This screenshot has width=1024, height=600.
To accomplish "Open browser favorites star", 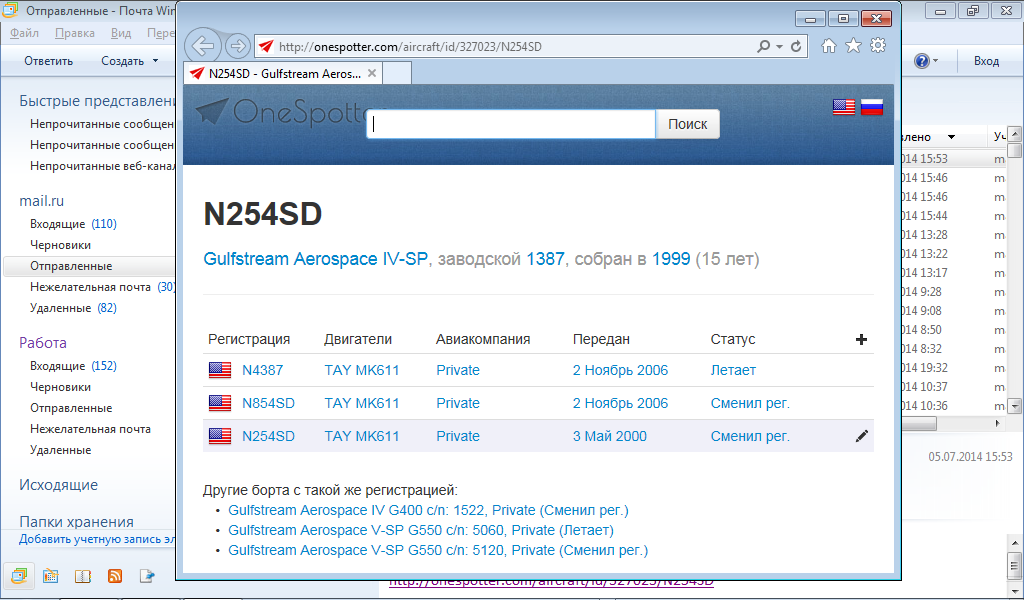I will [x=854, y=46].
